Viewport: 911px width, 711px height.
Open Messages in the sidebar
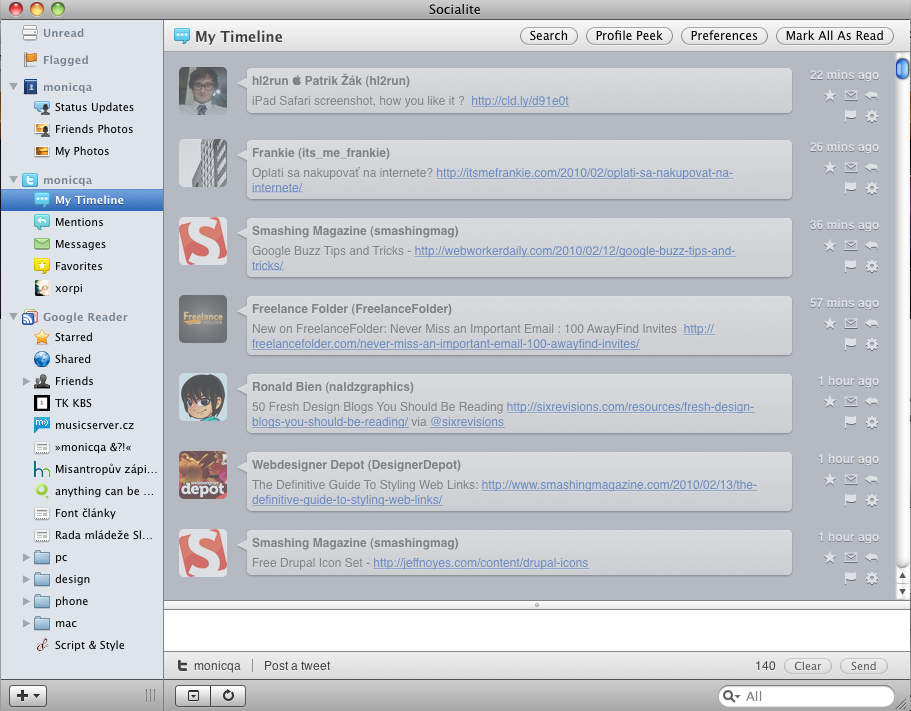[x=82, y=245]
